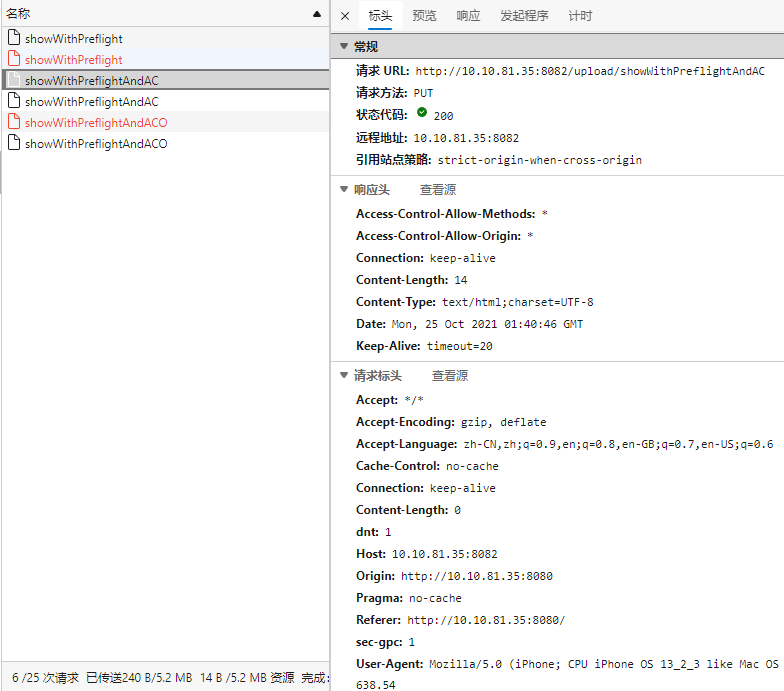
Task: Collapse the 请求标头 section
Action: coord(344,375)
